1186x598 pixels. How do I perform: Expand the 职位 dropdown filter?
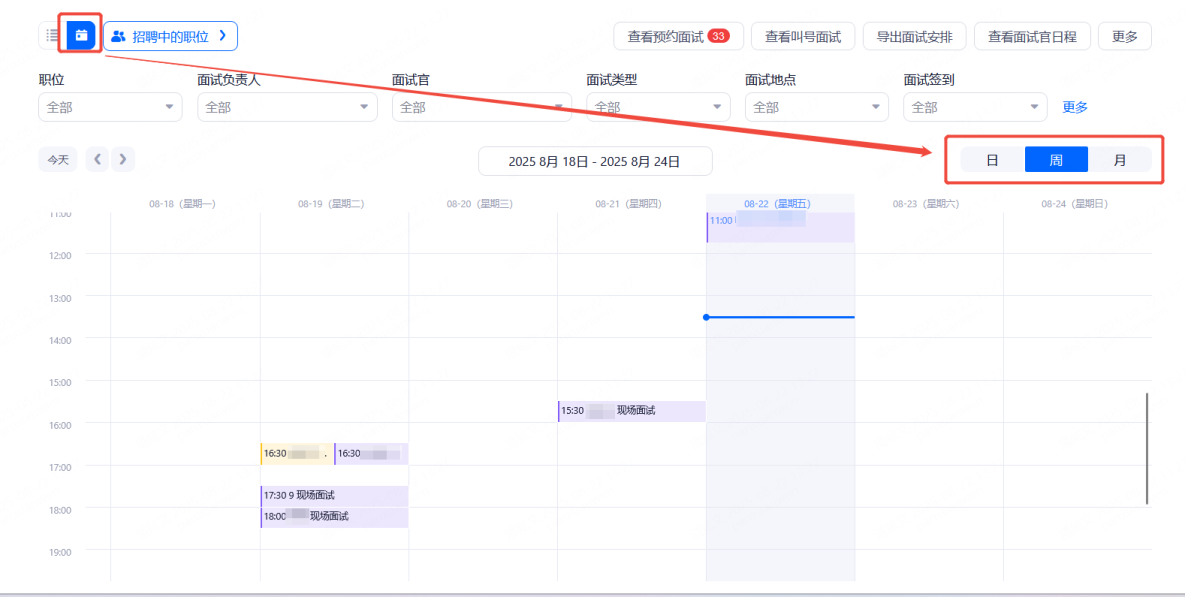(x=110, y=107)
